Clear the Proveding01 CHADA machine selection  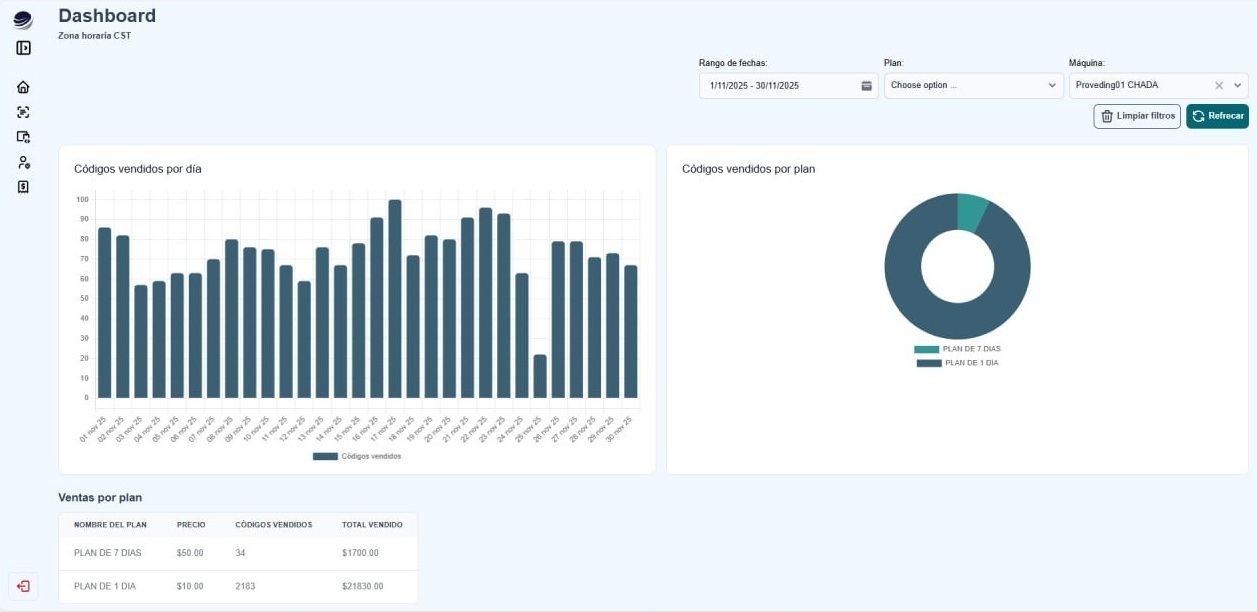[x=1218, y=86]
